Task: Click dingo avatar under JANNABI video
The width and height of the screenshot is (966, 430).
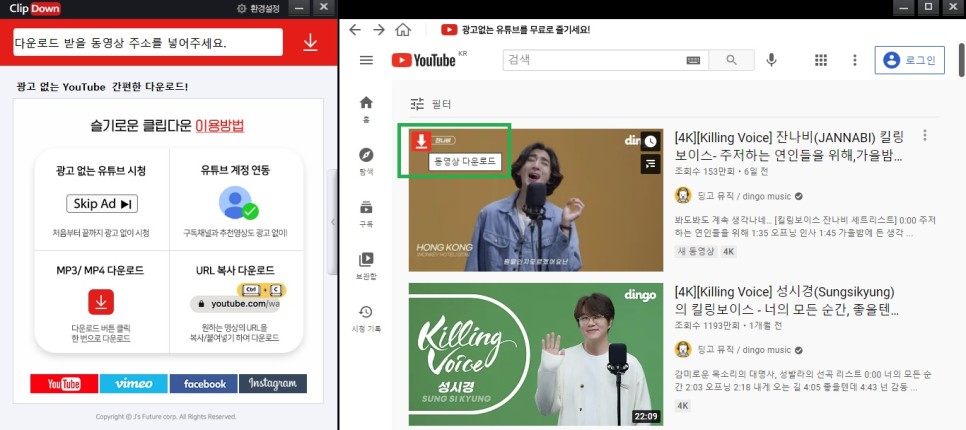Action: pos(683,196)
